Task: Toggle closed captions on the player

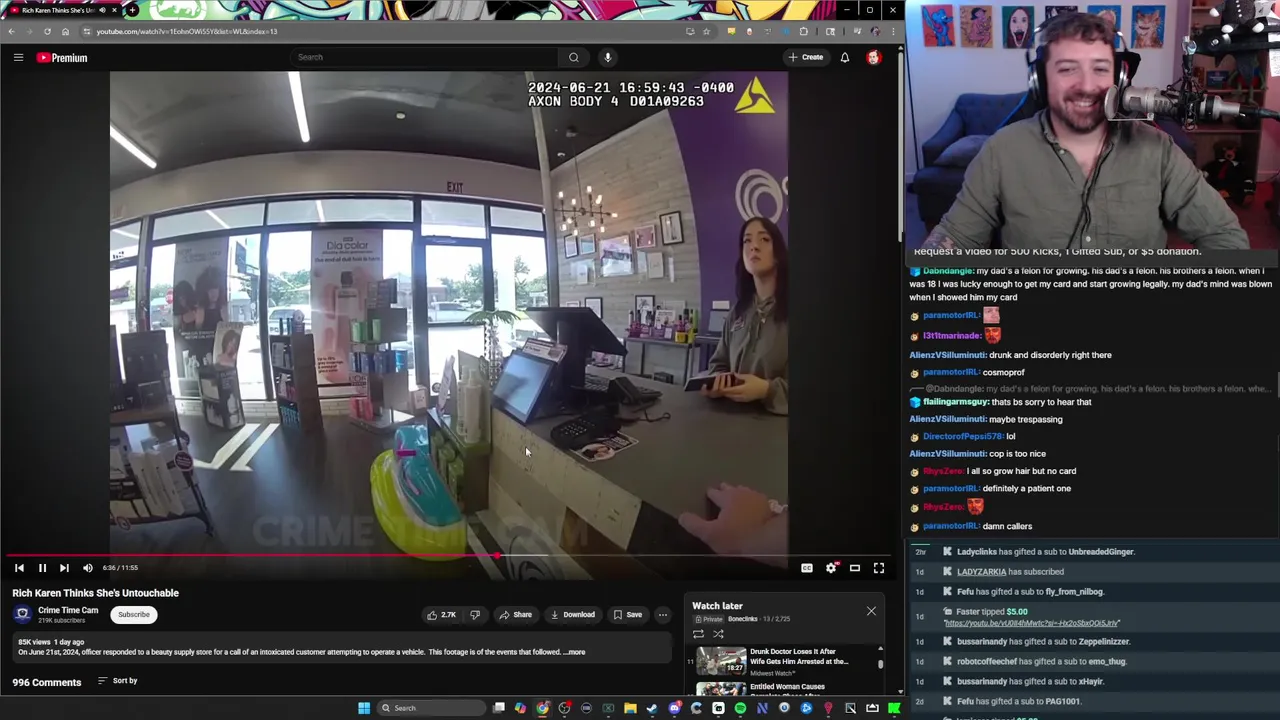Action: click(x=807, y=568)
